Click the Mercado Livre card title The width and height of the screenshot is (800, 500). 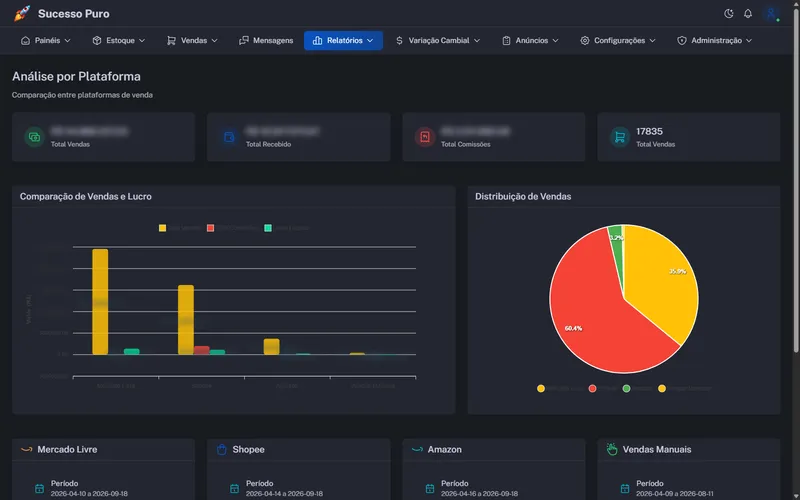(67, 449)
